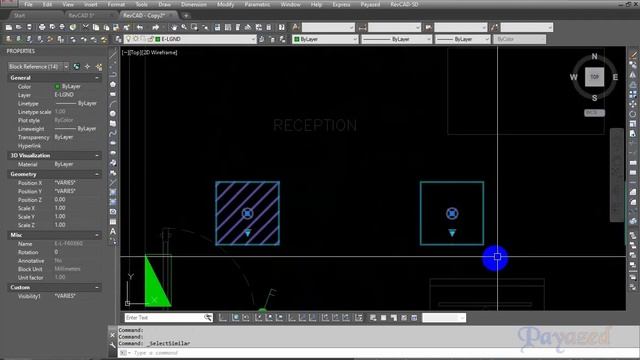Click the Undo arrow icon
The image size is (640, 360).
coord(140,27)
